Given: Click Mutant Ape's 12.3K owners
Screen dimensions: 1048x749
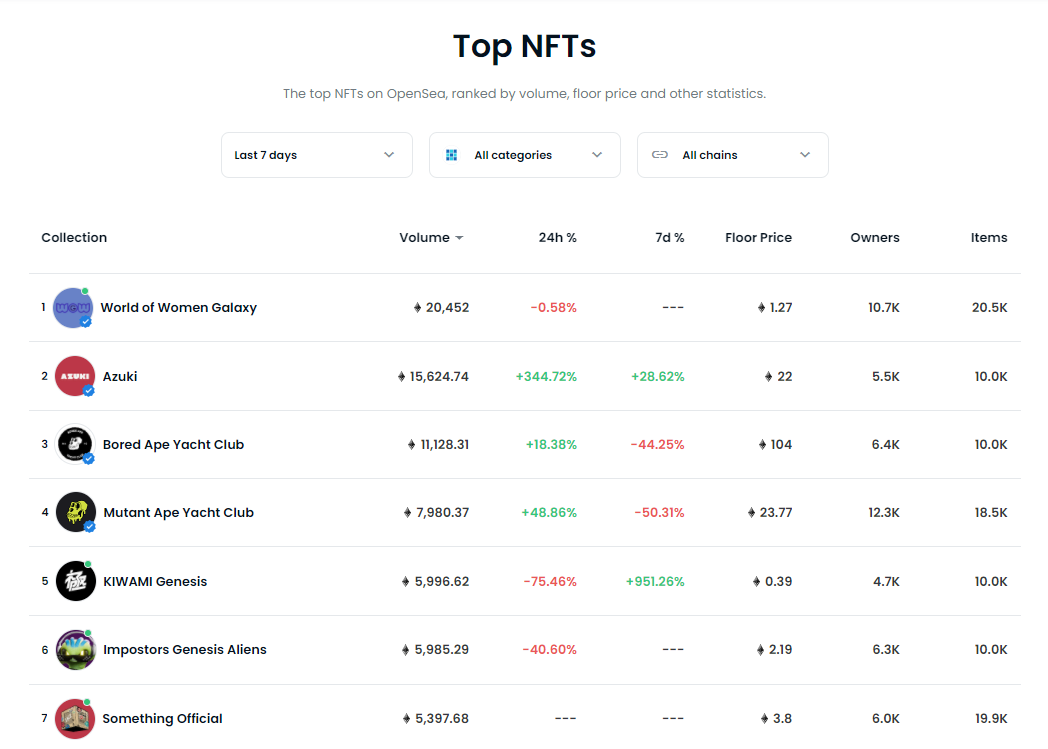Looking at the screenshot, I should [884, 513].
